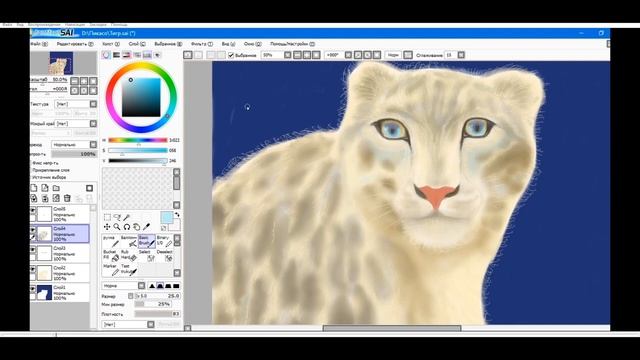
Task: Adjust the layer opacity 100% slider
Action: click(74, 154)
